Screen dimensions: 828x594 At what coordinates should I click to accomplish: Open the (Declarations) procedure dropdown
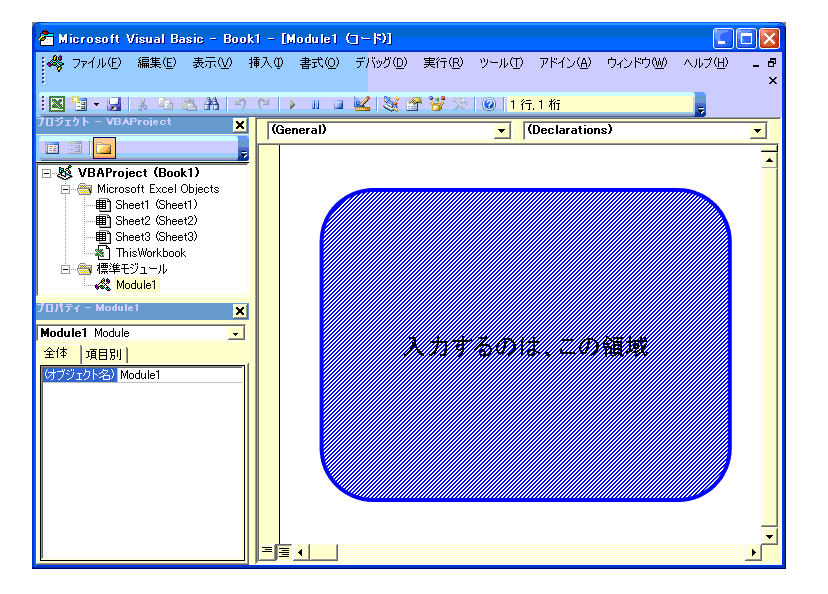(x=757, y=131)
